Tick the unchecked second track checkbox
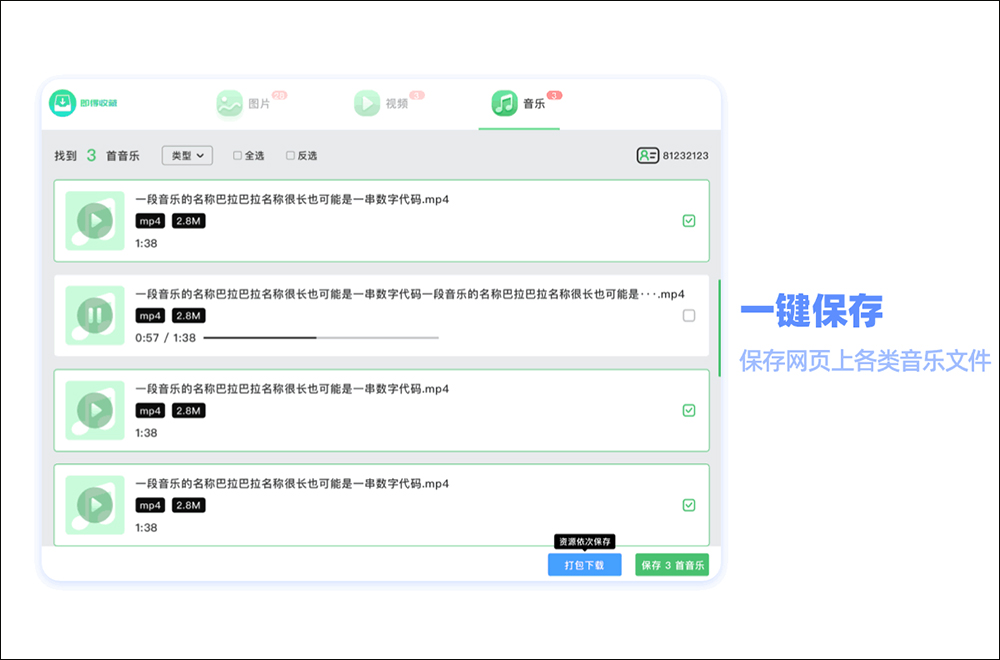 tap(689, 316)
